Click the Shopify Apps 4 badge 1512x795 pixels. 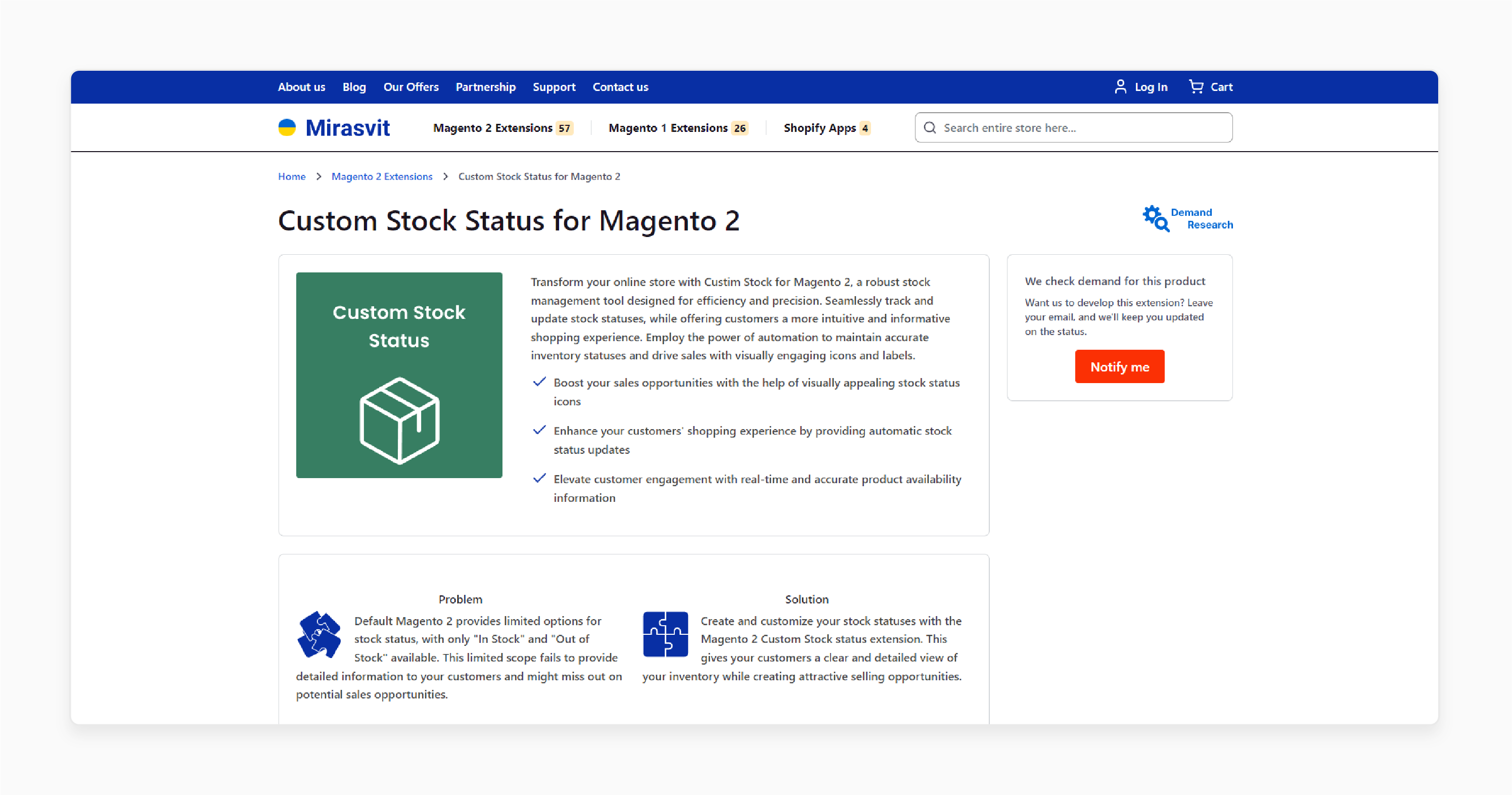point(864,128)
